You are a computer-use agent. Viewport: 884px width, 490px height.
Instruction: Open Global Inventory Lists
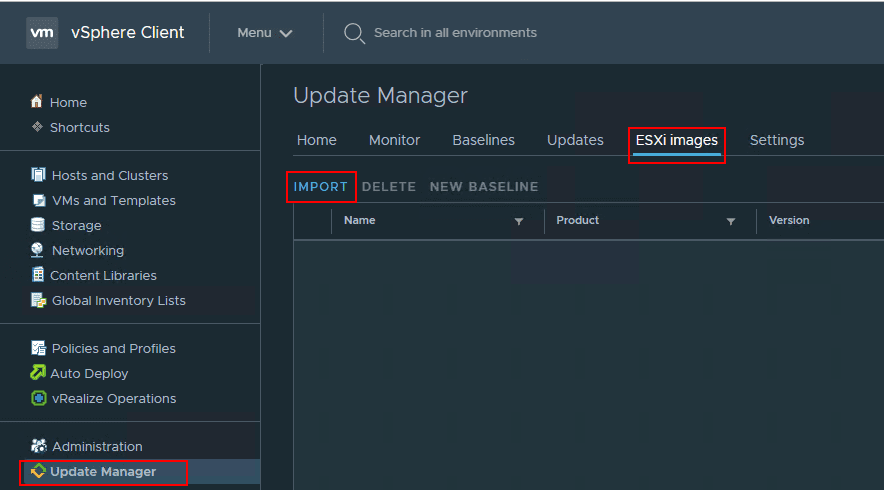pyautogui.click(x=119, y=301)
